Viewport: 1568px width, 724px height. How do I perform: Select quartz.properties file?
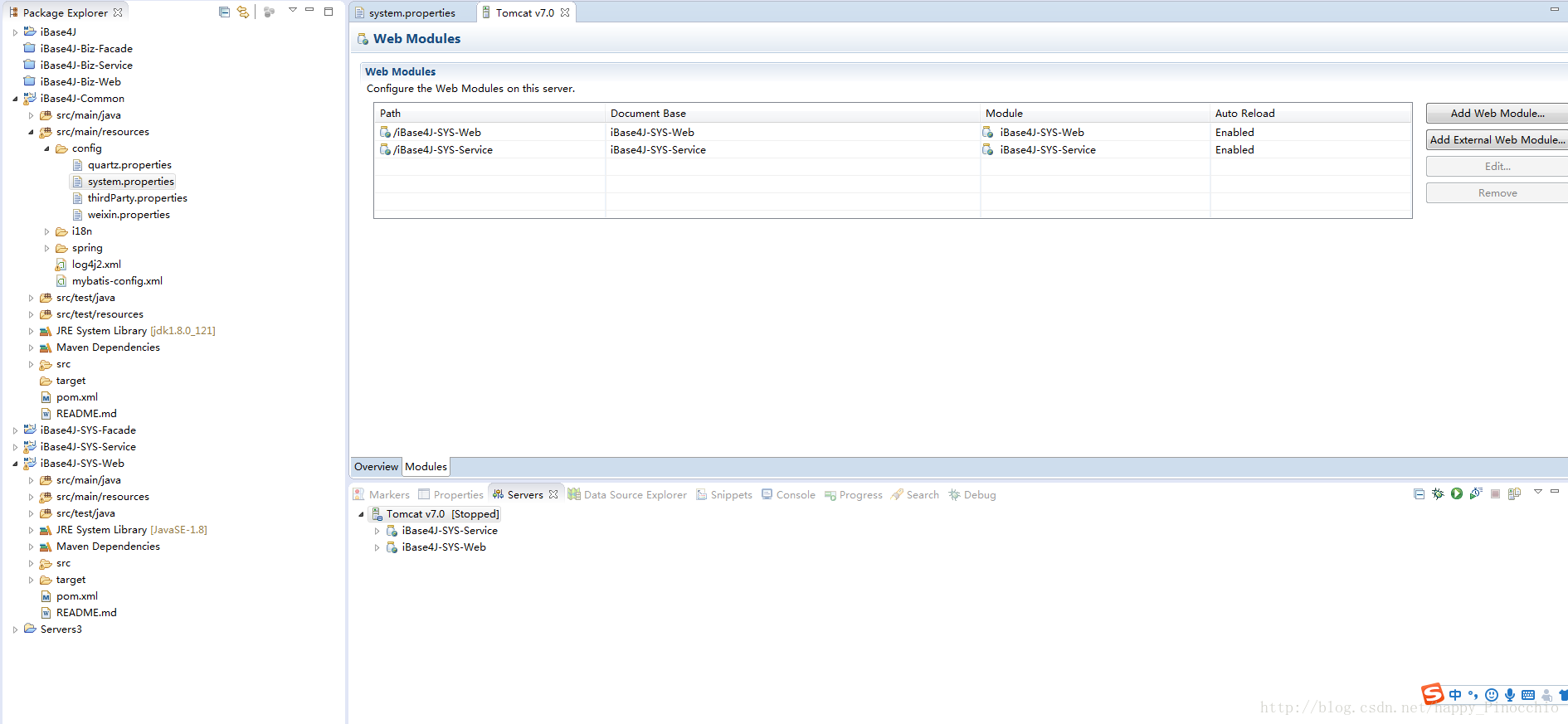pyautogui.click(x=129, y=165)
